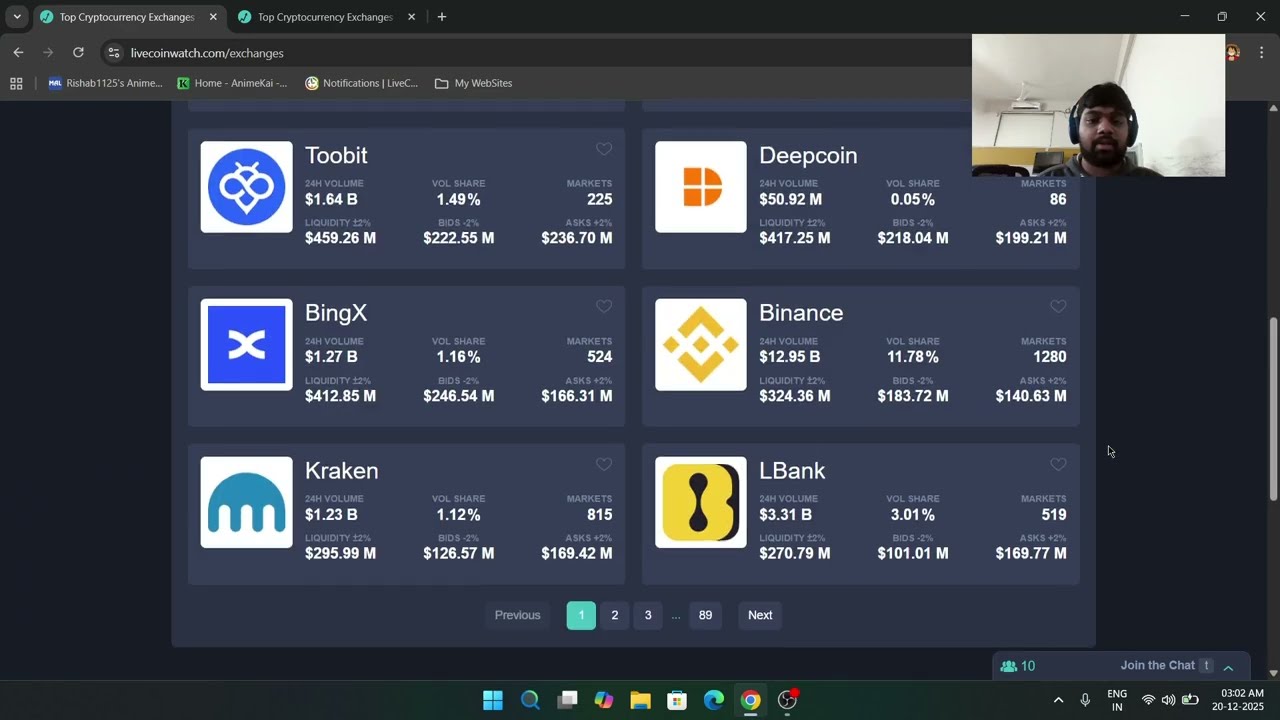
Task: Favorite Binance with its heart icon
Action: point(1058,307)
